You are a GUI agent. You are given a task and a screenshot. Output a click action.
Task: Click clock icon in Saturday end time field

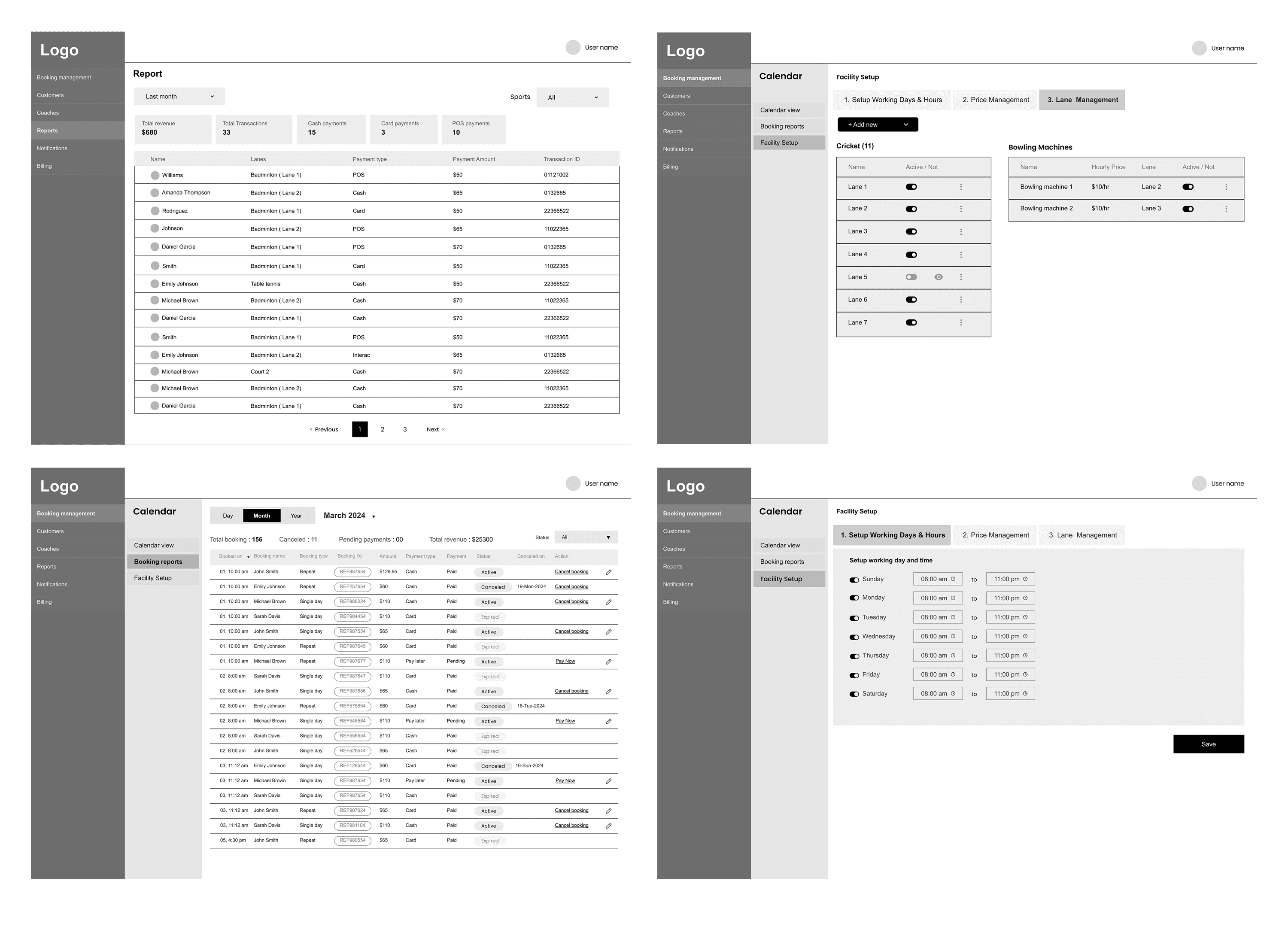pyautogui.click(x=1025, y=693)
